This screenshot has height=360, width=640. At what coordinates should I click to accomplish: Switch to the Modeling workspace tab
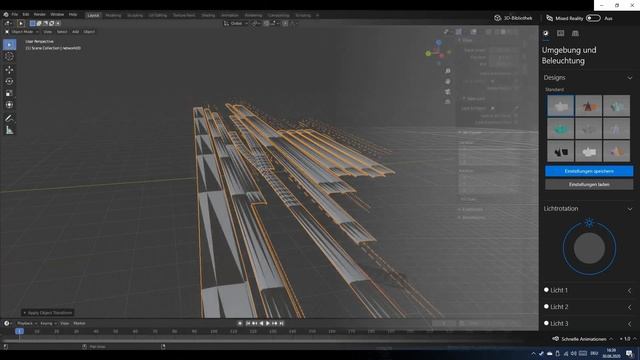pyautogui.click(x=113, y=15)
